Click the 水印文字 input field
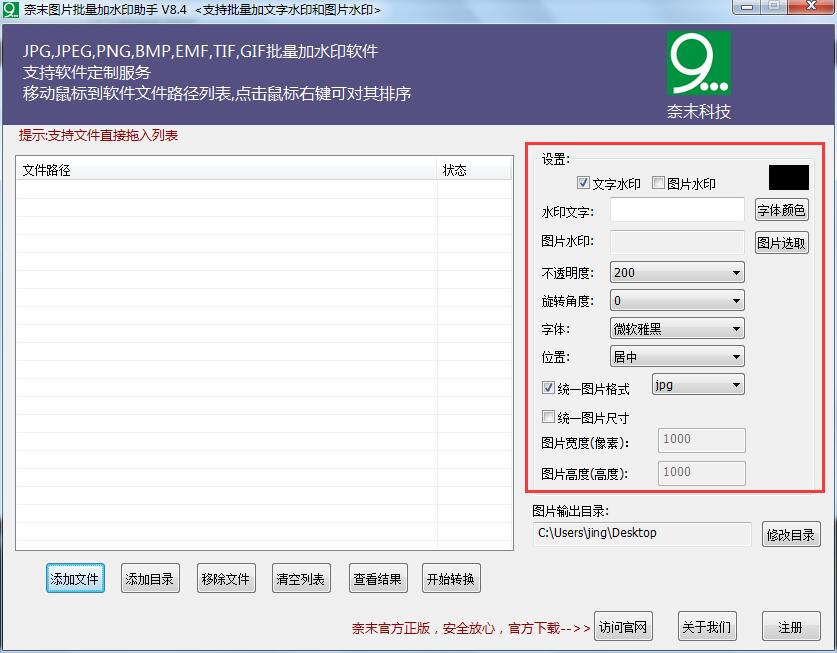The height and width of the screenshot is (653, 837). coord(677,210)
